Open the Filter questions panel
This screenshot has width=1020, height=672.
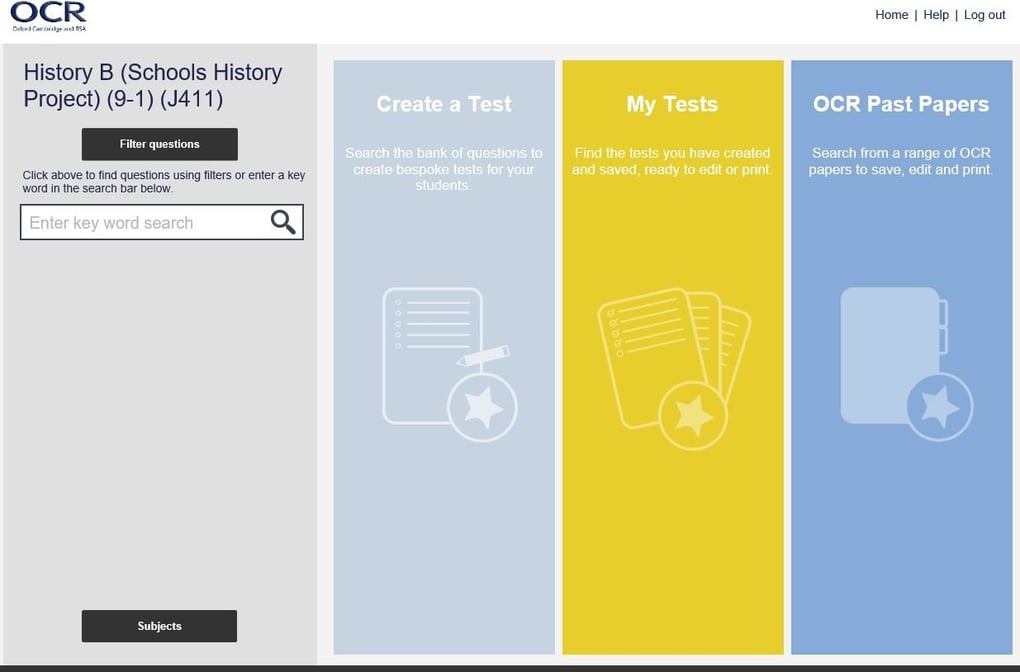(x=158, y=143)
